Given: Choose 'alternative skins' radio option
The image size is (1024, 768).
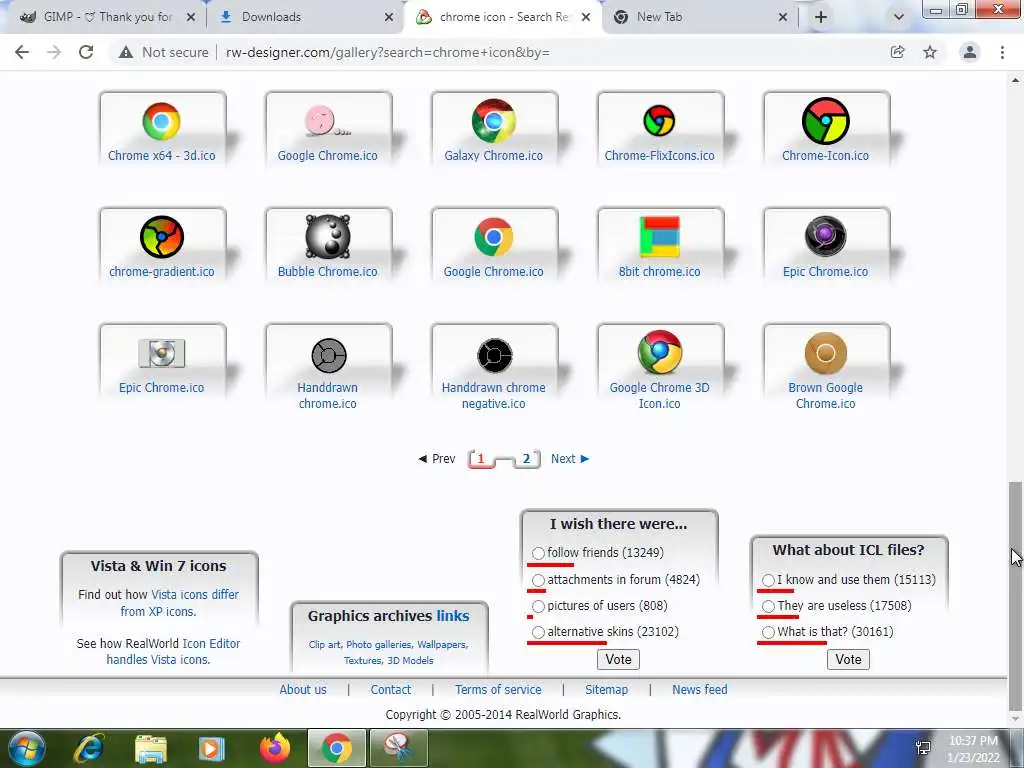Looking at the screenshot, I should [x=538, y=632].
